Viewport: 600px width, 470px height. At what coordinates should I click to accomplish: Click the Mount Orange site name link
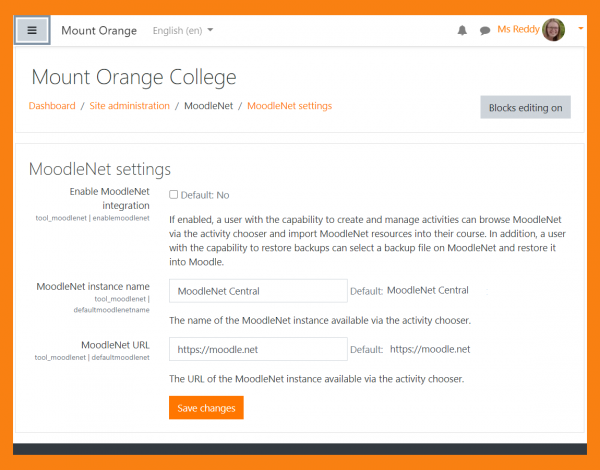click(x=99, y=31)
